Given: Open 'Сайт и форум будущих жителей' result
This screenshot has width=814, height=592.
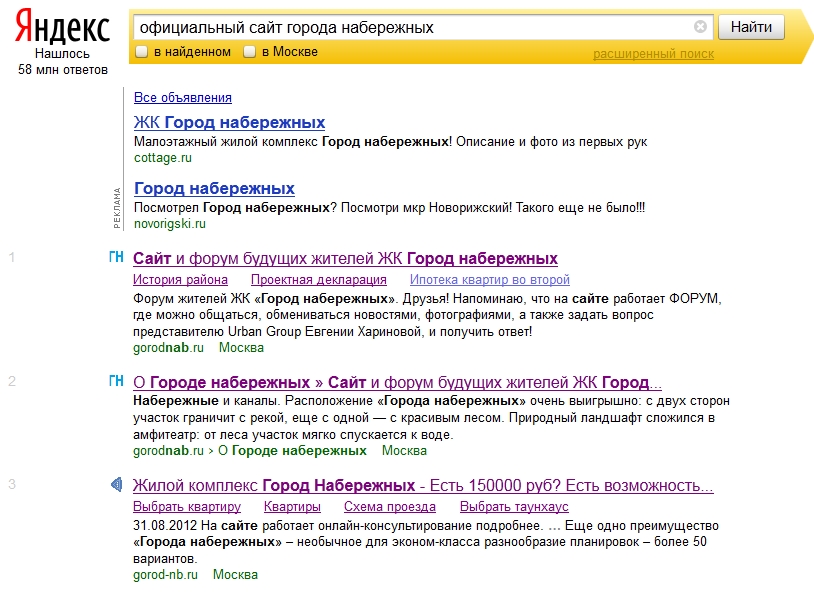Looking at the screenshot, I should point(345,259).
